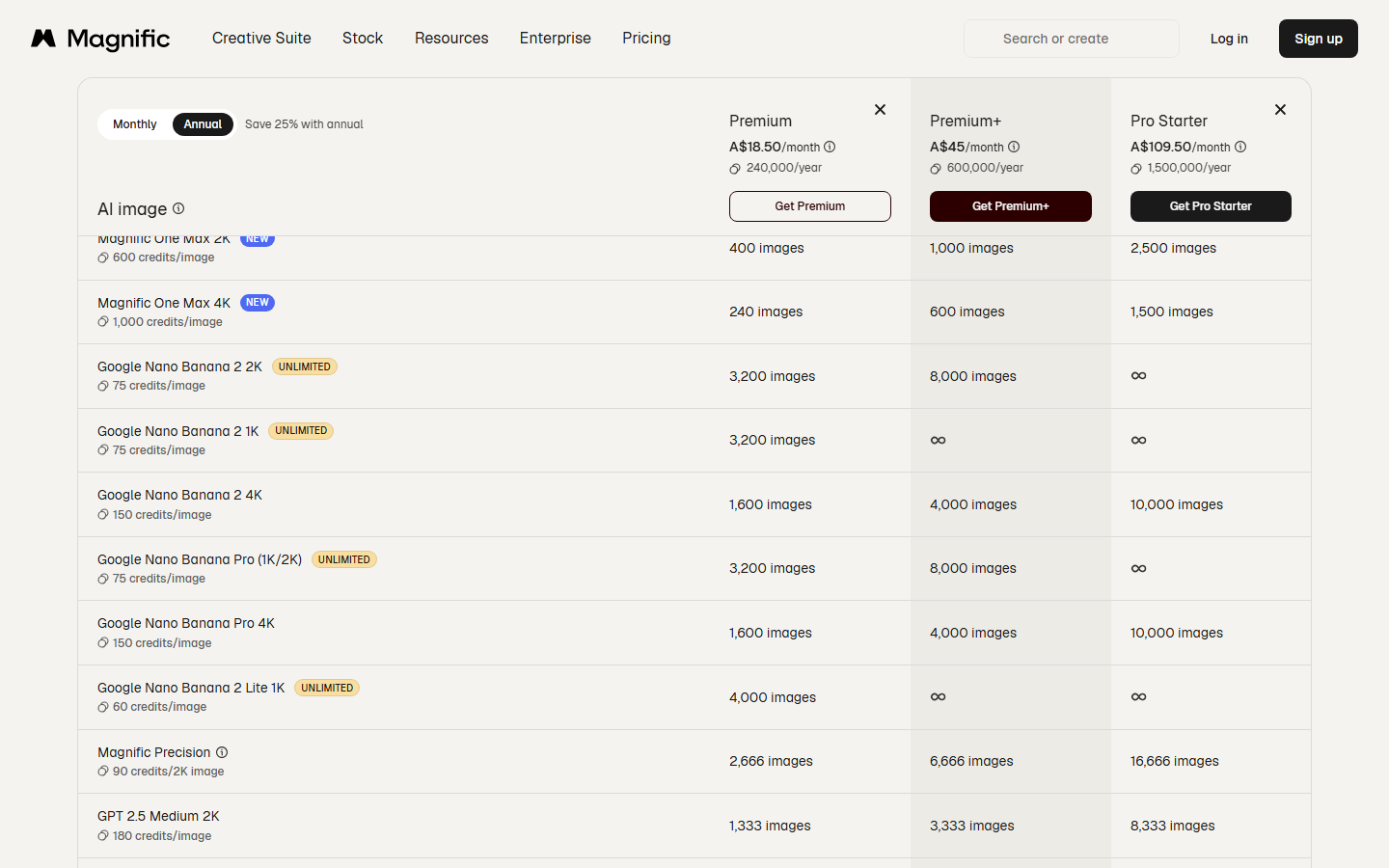
Task: Click the 'Google Nano Banana Pro 4K' row title
Action: (x=186, y=623)
